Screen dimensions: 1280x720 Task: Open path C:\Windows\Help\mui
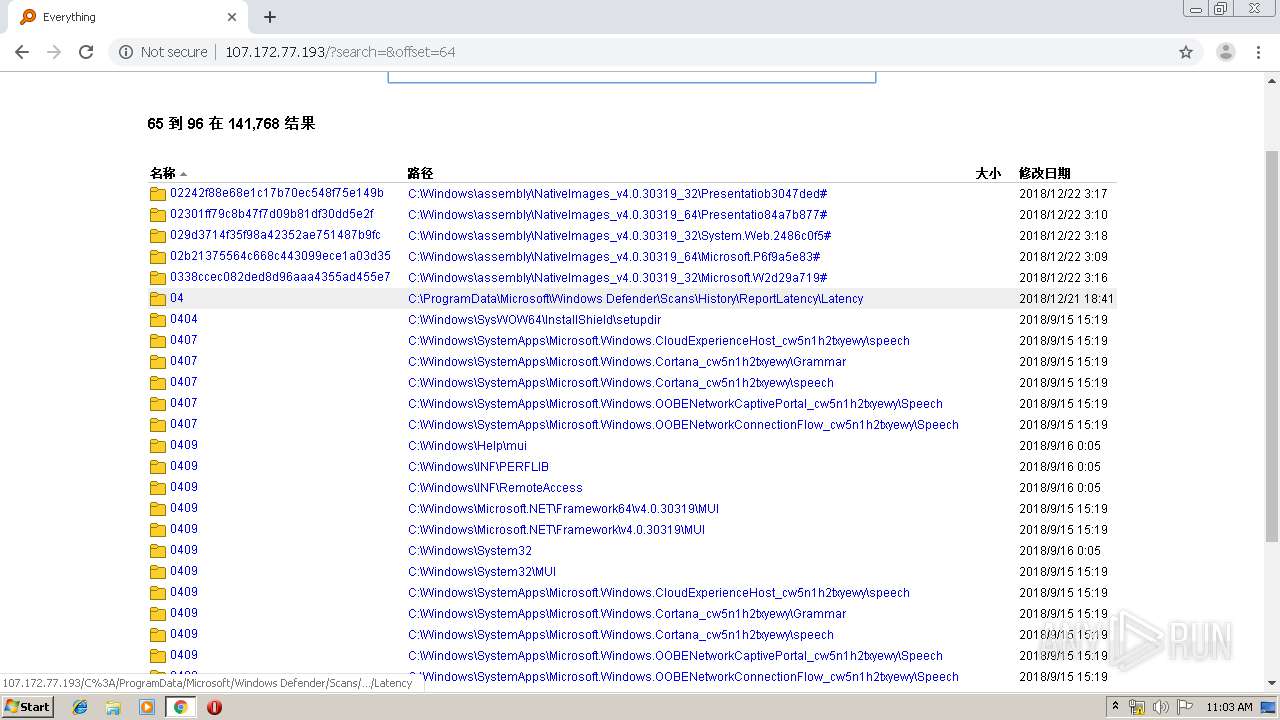(467, 446)
